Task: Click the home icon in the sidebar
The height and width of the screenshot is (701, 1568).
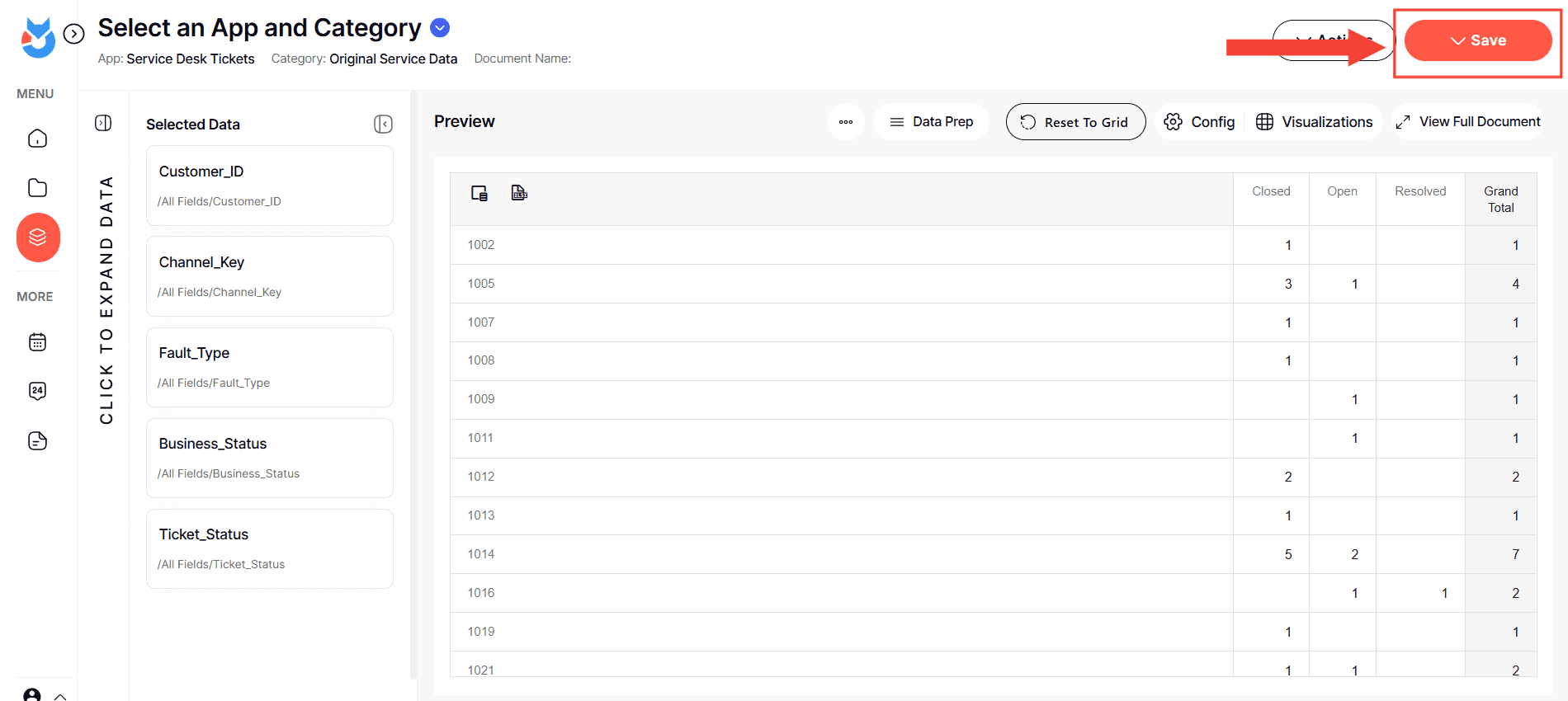Action: tap(37, 139)
